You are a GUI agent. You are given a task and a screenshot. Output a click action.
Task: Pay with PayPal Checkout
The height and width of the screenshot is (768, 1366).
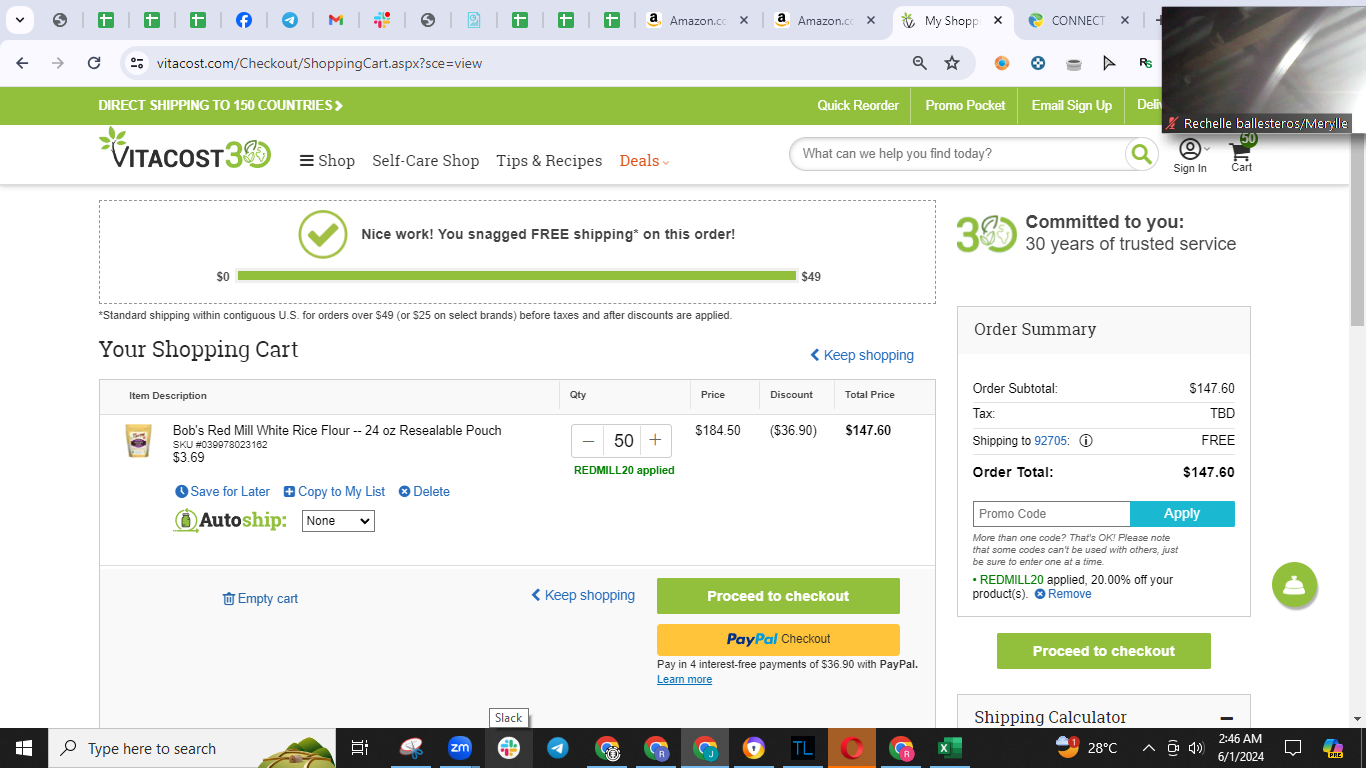[x=778, y=639]
